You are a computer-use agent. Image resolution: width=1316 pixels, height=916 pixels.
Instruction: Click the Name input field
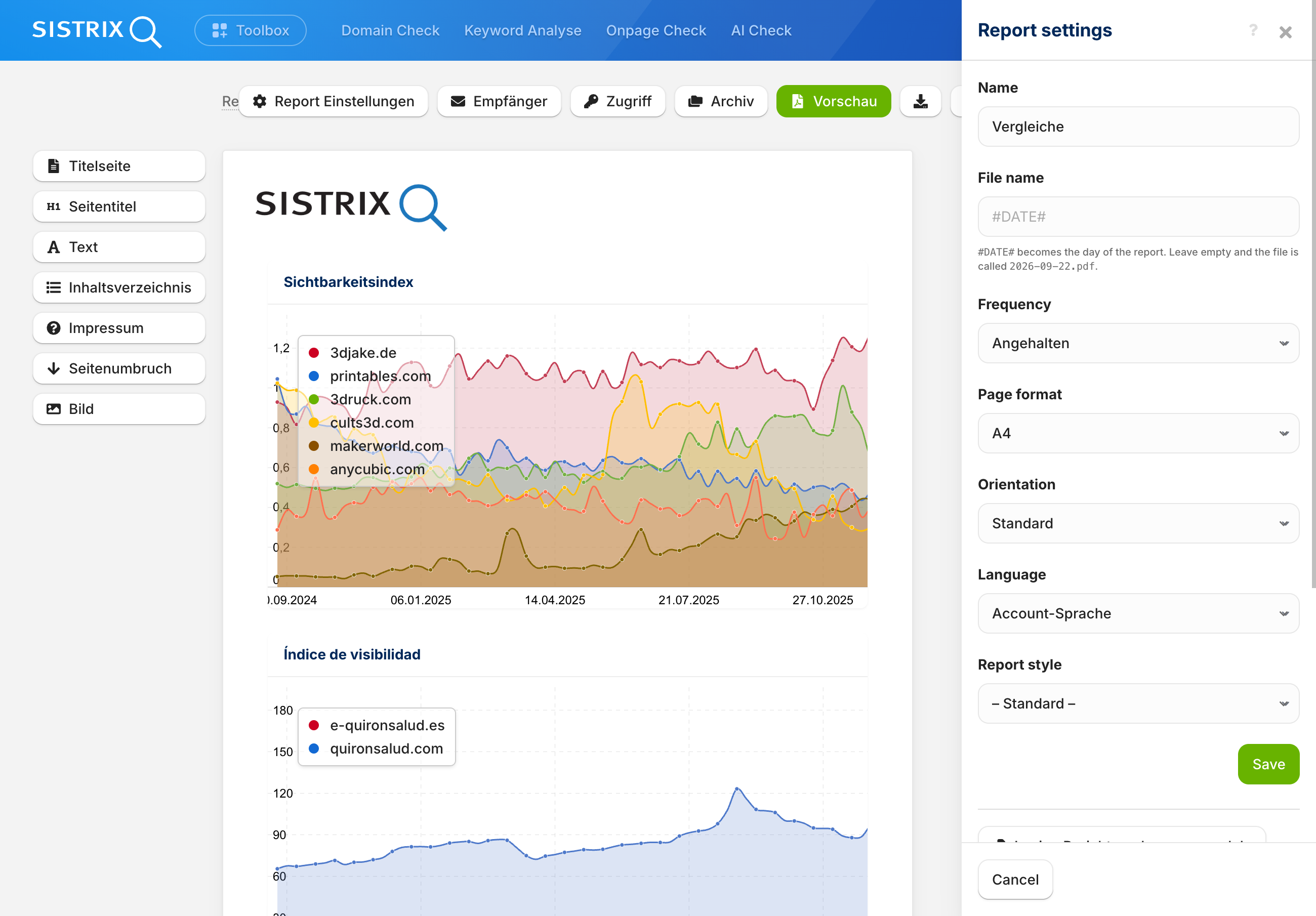[1138, 127]
